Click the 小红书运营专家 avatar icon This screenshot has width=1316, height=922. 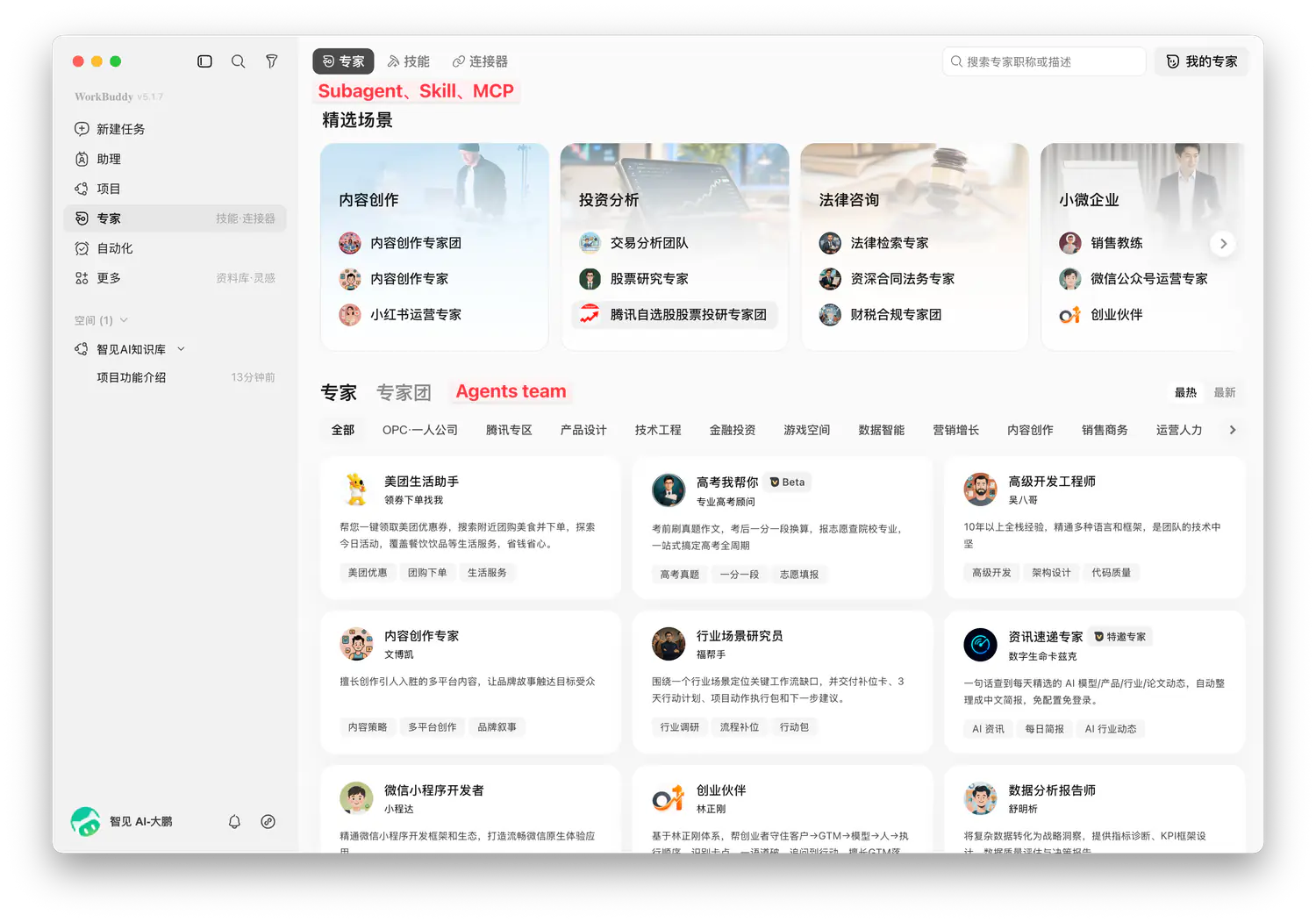point(350,315)
